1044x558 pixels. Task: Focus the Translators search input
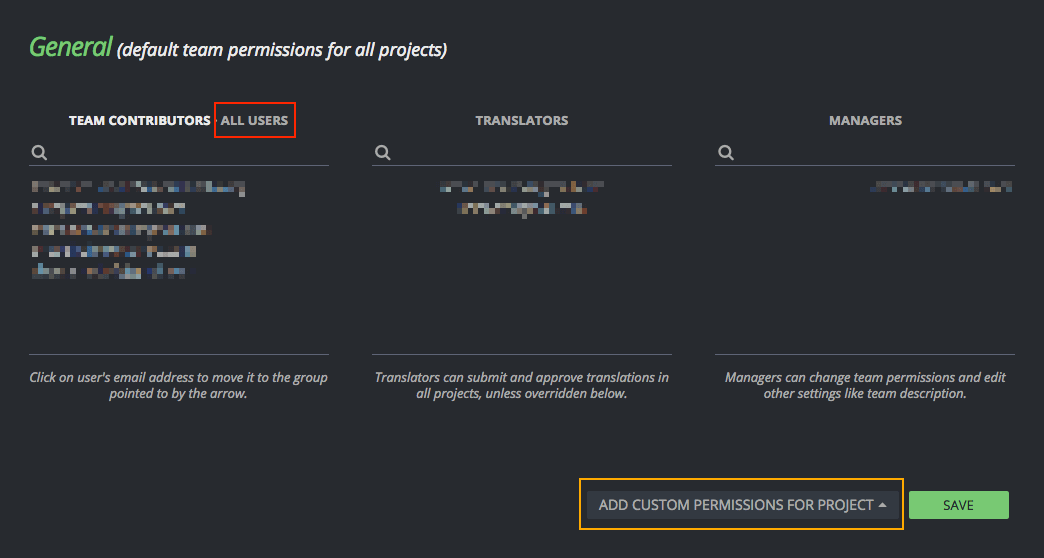(x=530, y=153)
